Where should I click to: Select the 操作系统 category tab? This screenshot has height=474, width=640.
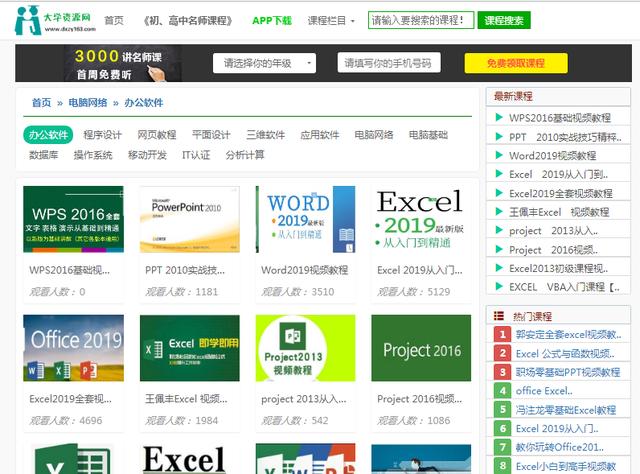tap(93, 155)
